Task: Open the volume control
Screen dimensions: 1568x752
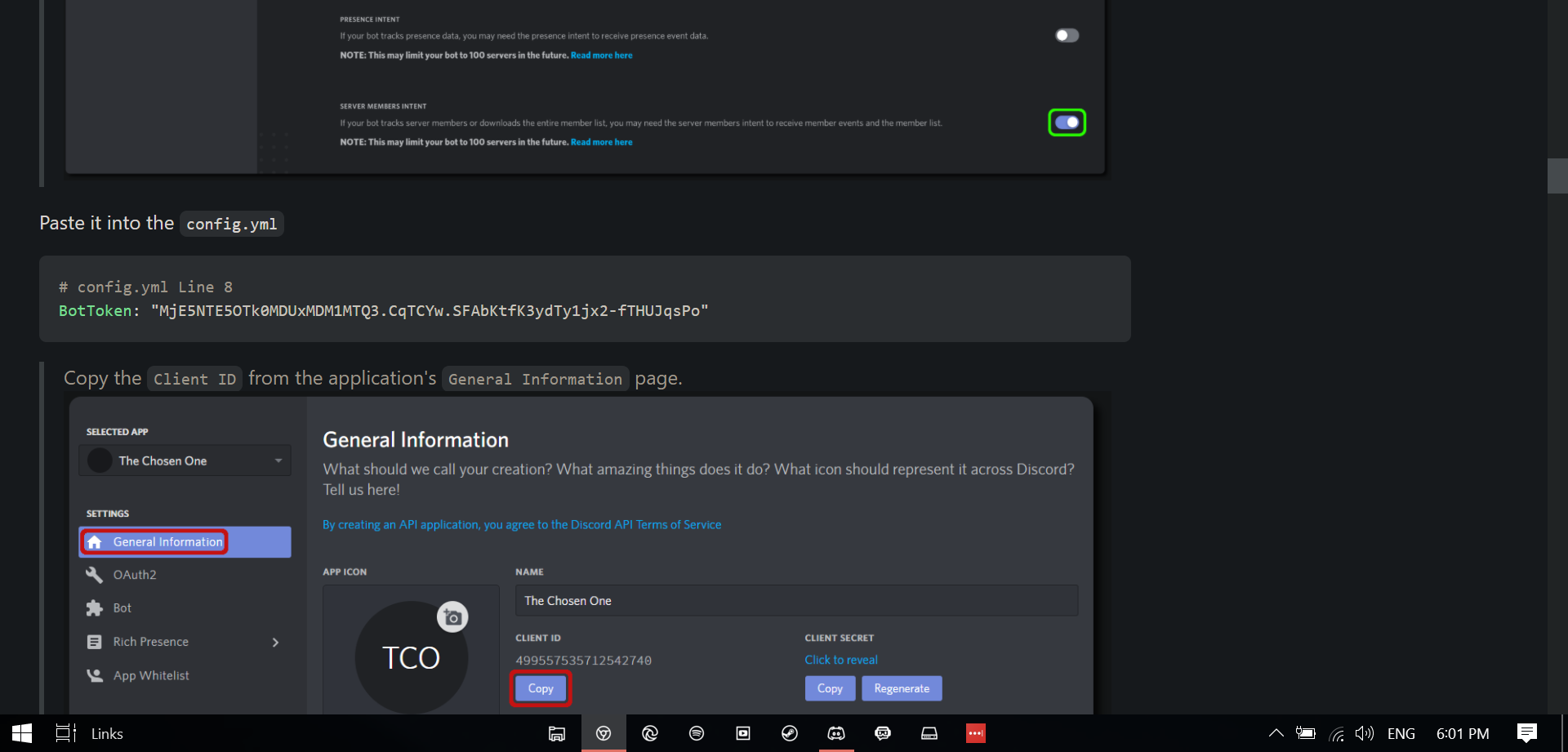Action: 1365,733
